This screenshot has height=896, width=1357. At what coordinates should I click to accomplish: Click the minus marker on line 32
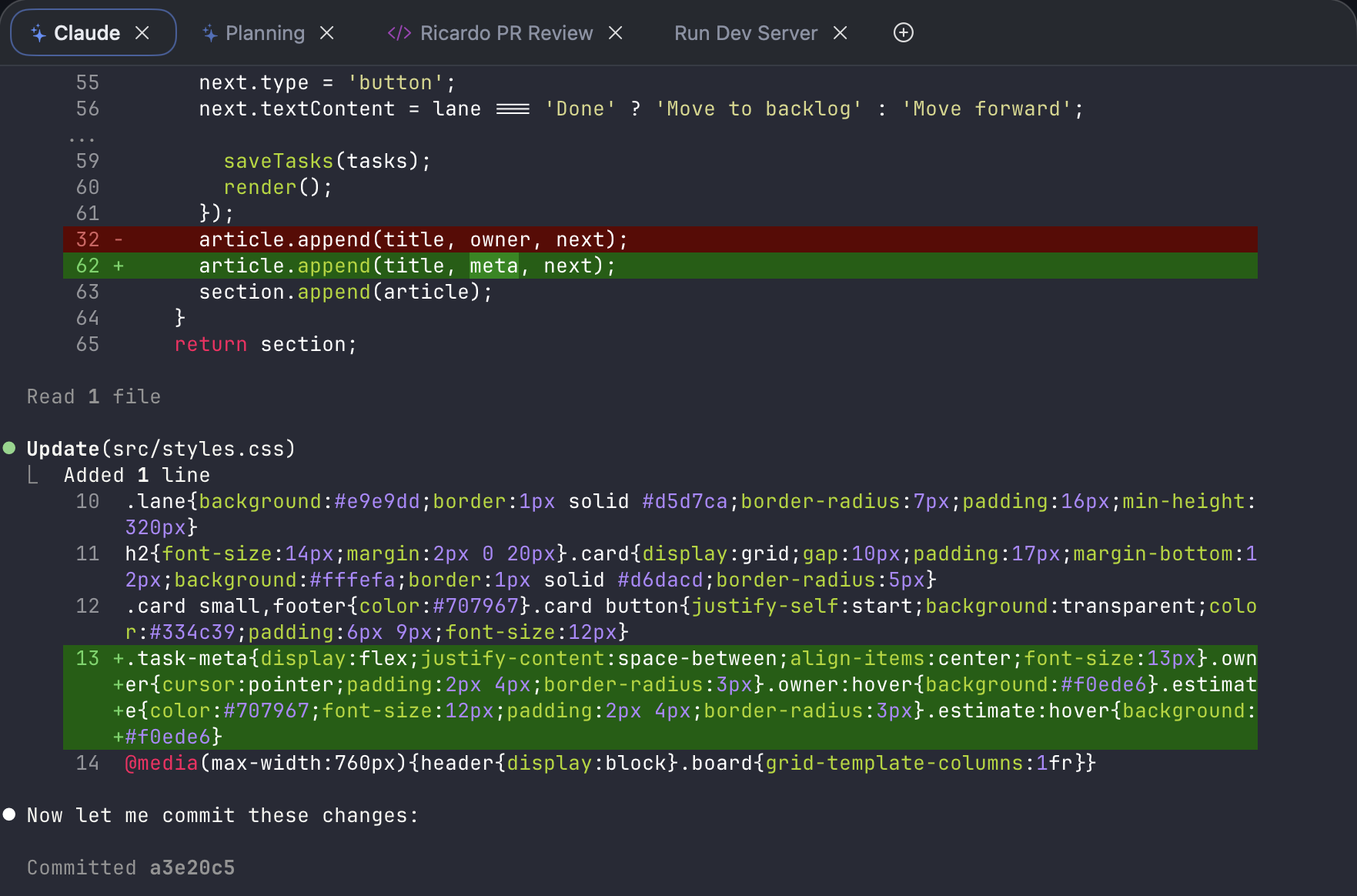click(119, 239)
